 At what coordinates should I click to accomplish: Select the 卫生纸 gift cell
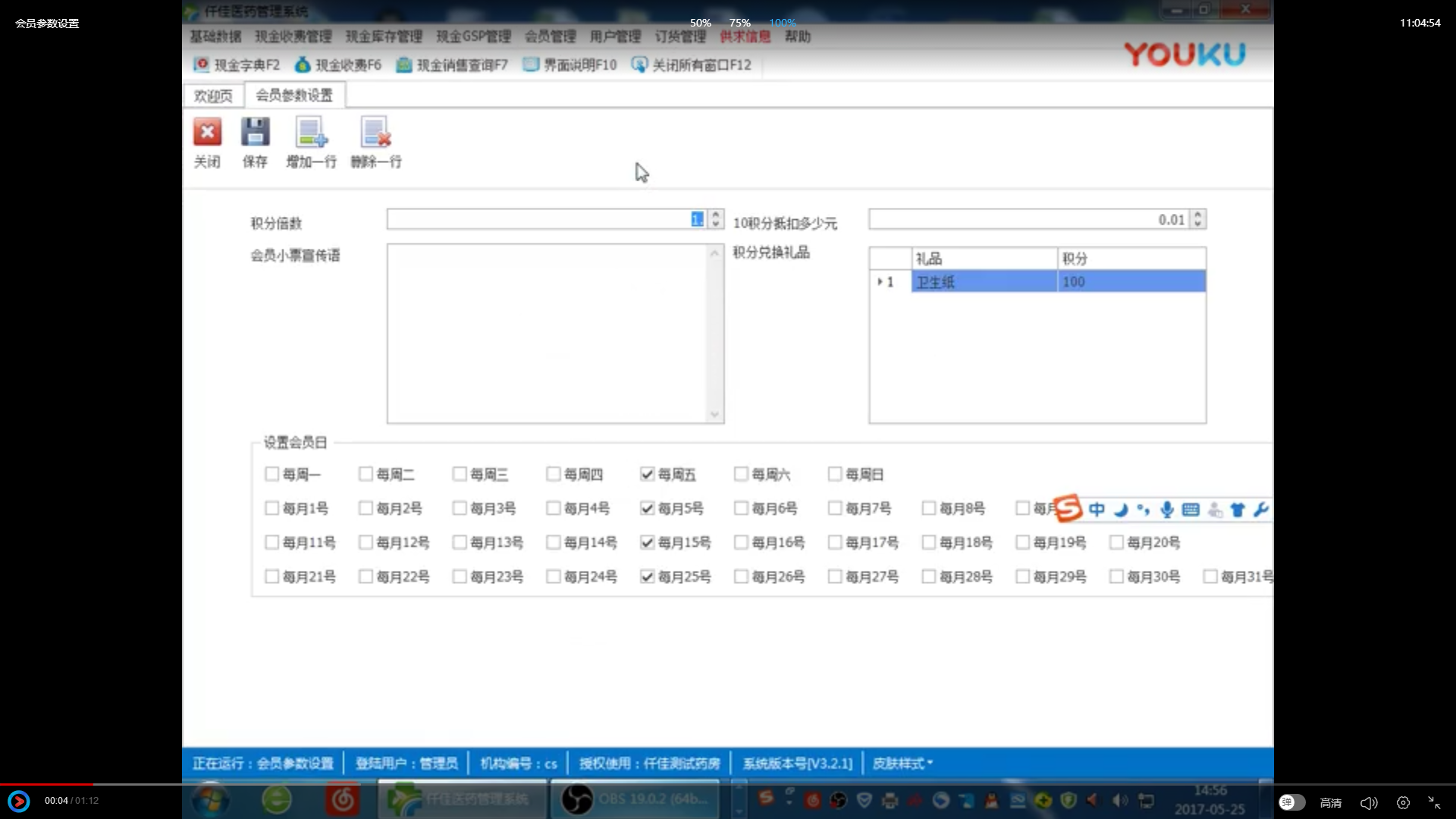tap(984, 282)
